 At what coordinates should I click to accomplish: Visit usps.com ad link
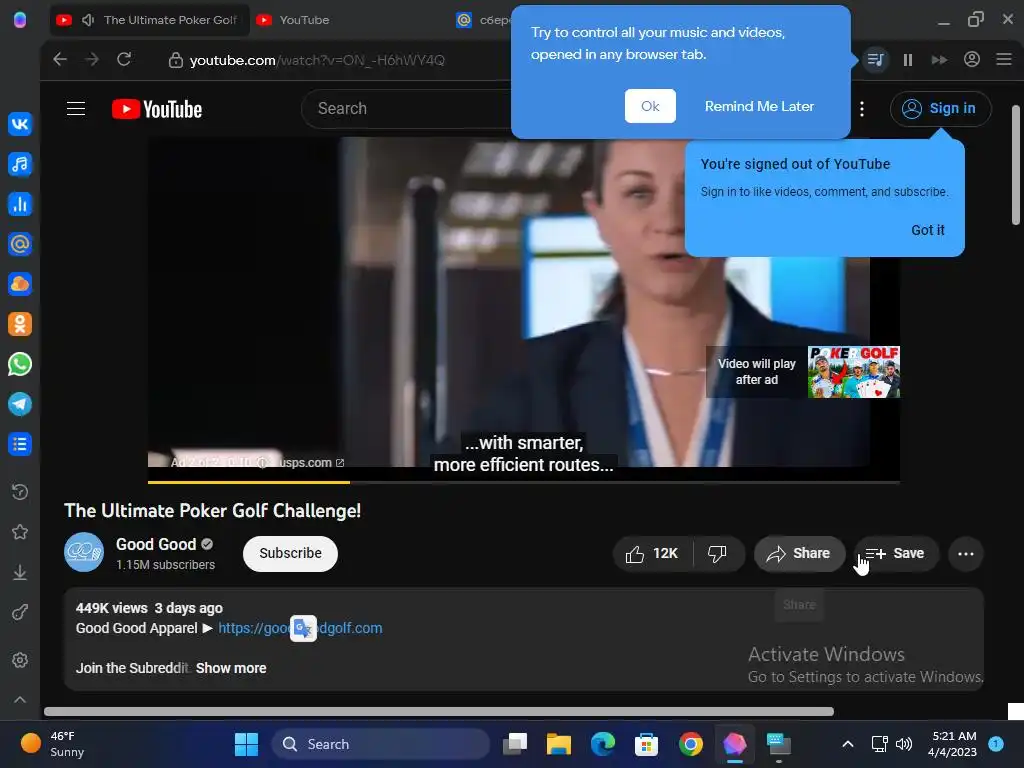[311, 462]
